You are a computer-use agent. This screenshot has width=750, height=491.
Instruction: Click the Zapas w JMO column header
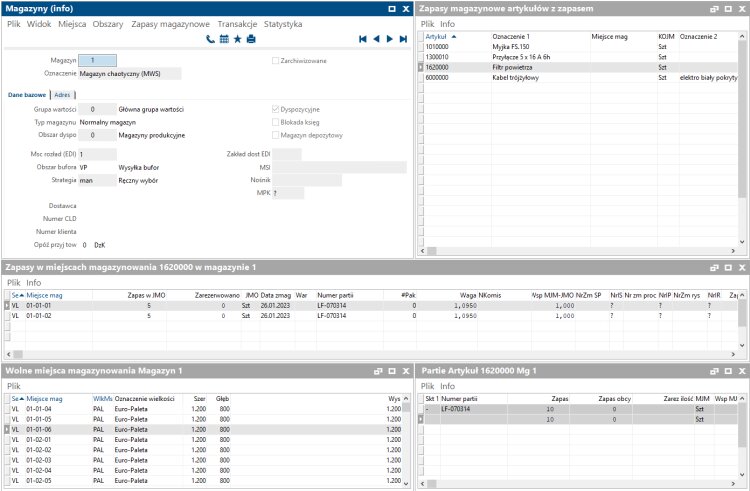(146, 295)
